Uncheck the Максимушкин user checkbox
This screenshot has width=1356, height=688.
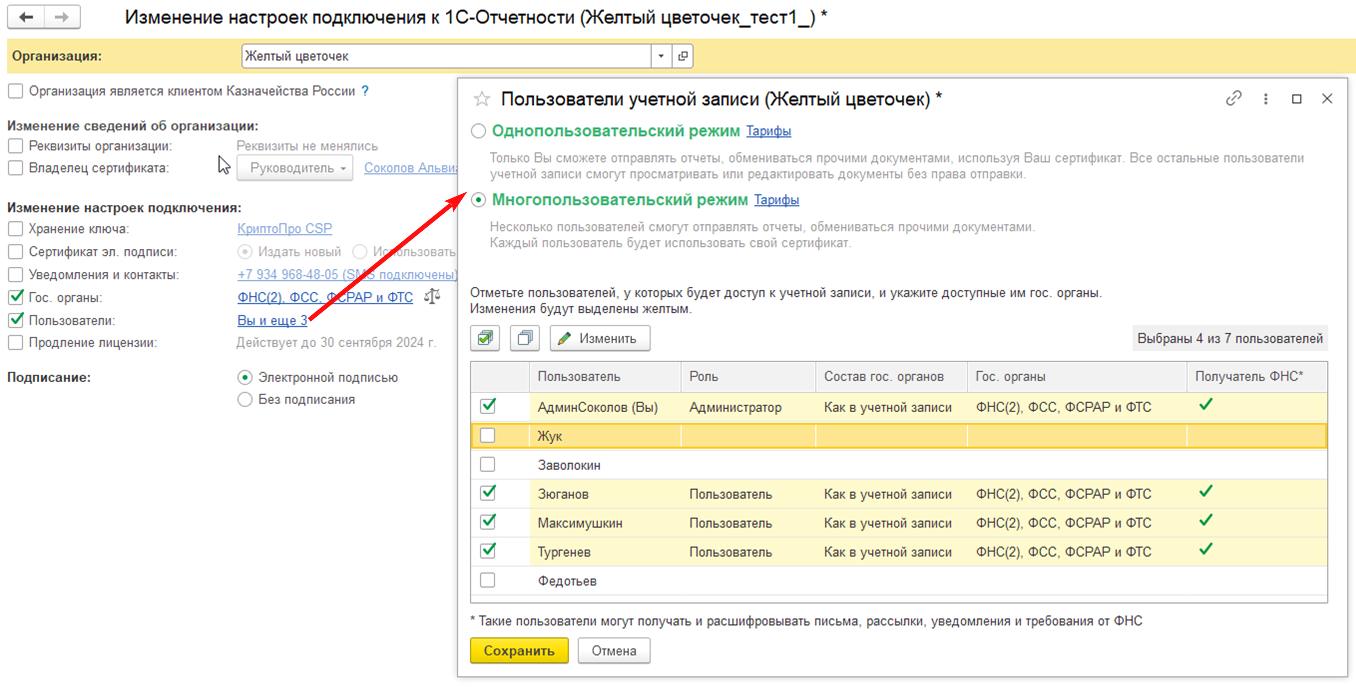(488, 523)
